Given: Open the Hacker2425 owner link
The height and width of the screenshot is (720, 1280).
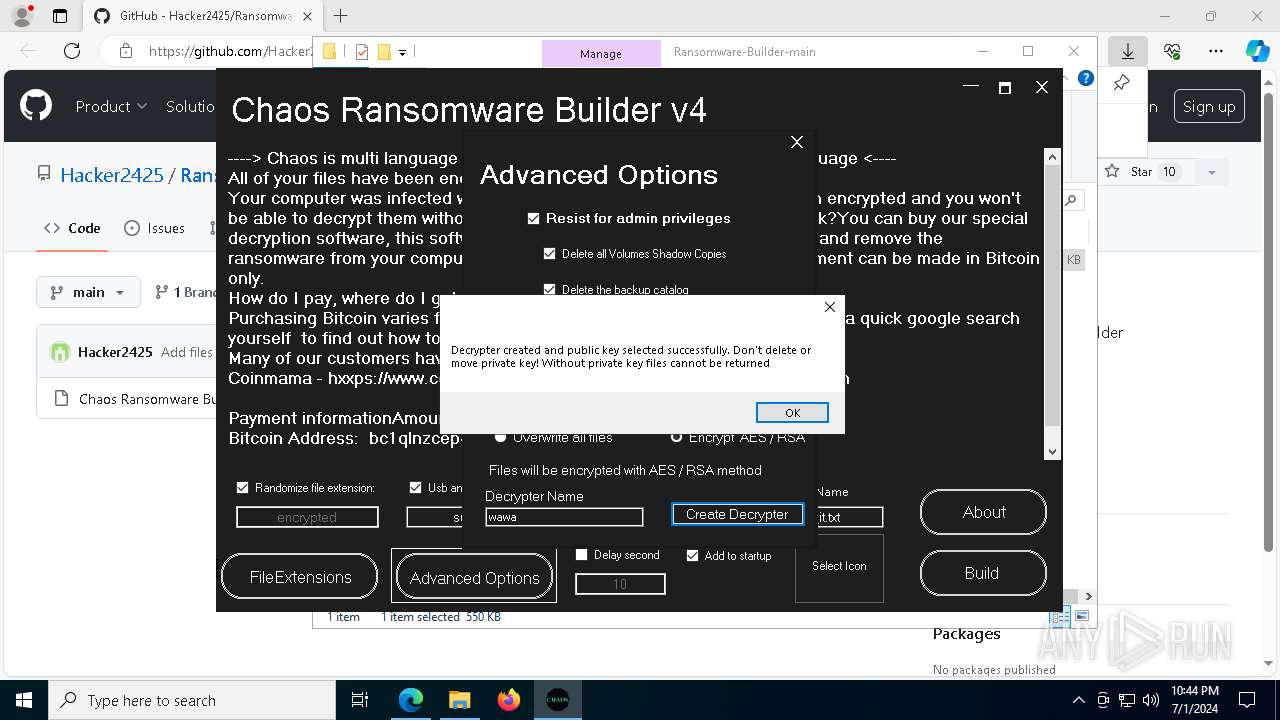Looking at the screenshot, I should (111, 175).
